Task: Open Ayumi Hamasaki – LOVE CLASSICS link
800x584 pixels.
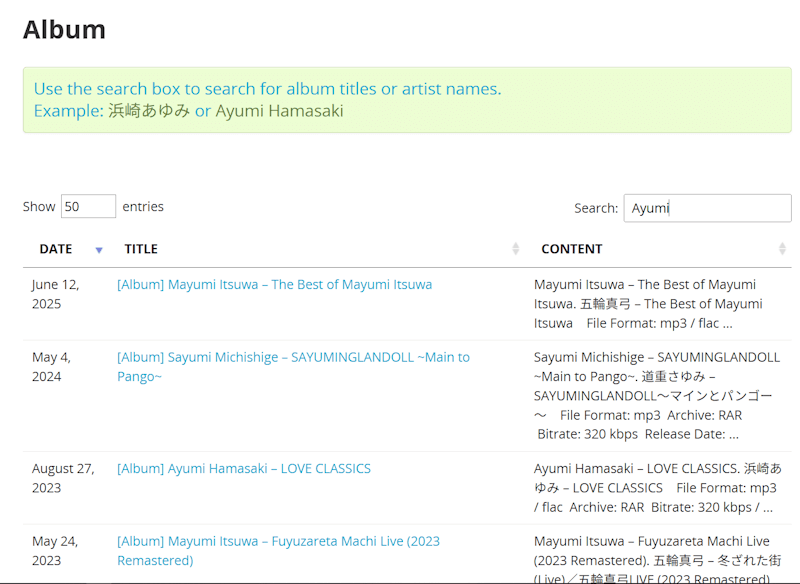Action: pos(244,469)
